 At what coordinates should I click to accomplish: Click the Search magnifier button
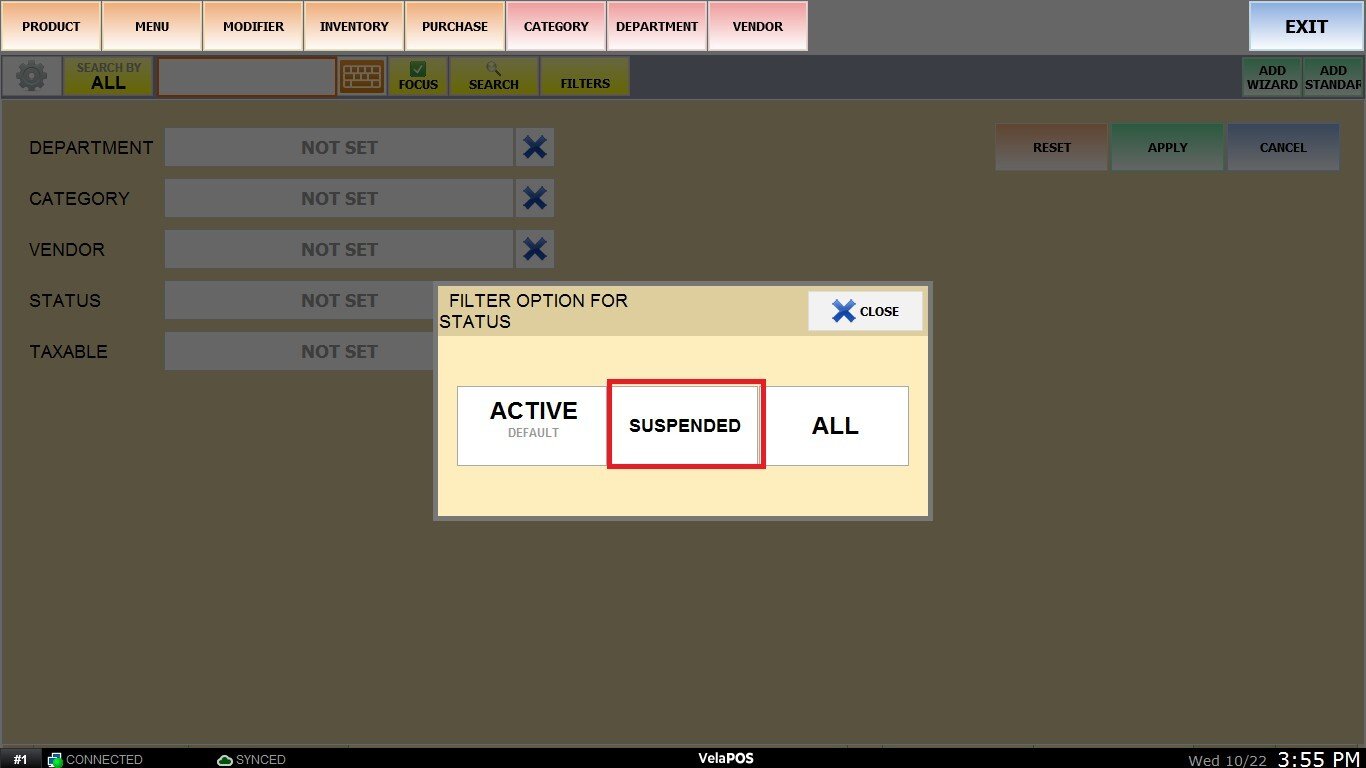[x=494, y=77]
